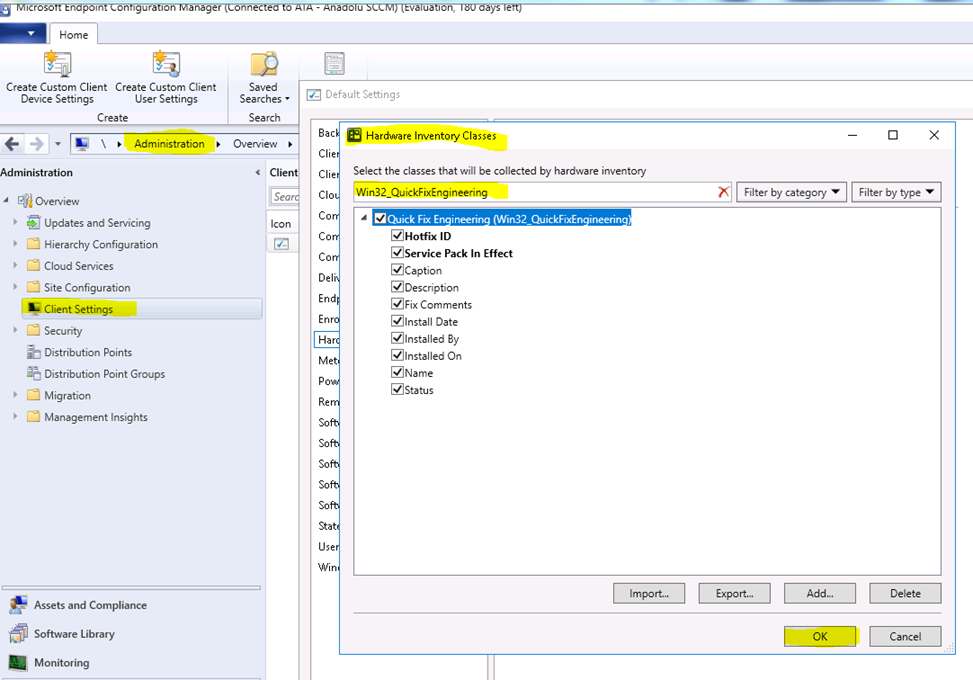Click Administration in the breadcrumb path
This screenshot has width=973, height=680.
(169, 144)
